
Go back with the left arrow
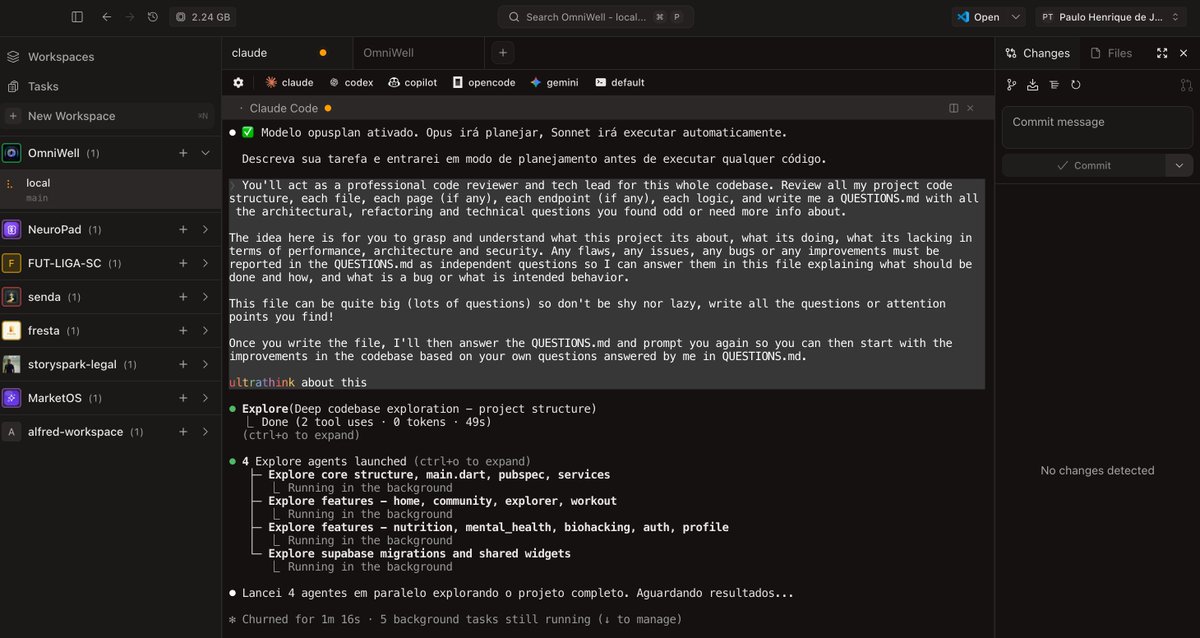click(x=106, y=17)
